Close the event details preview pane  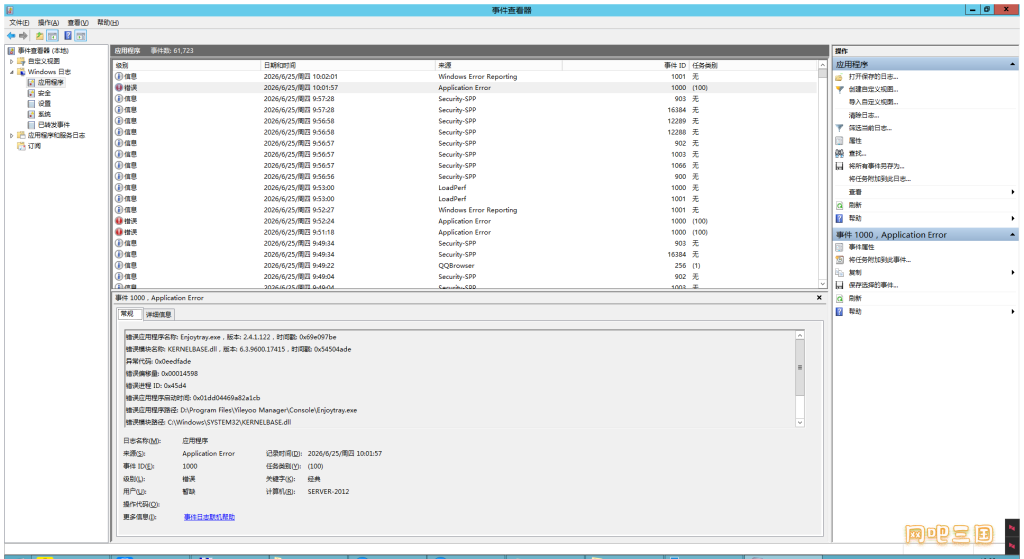(x=819, y=297)
